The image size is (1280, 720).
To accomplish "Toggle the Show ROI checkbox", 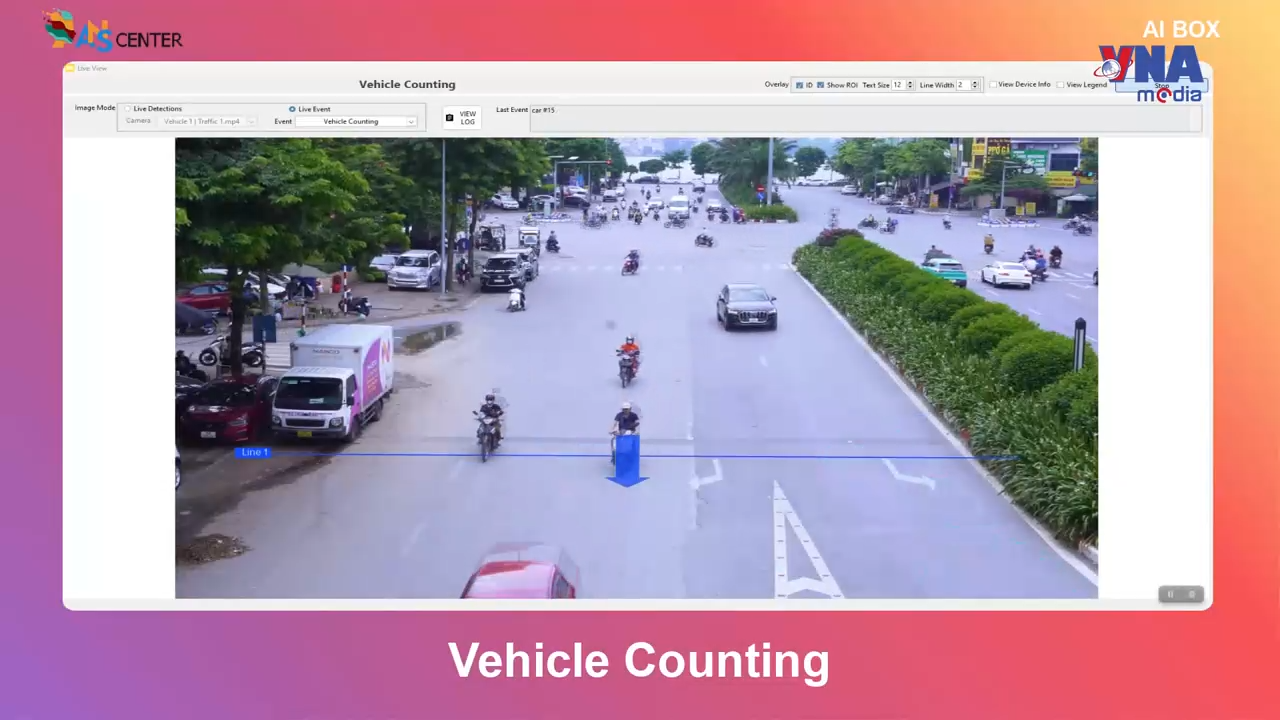I will tap(821, 85).
